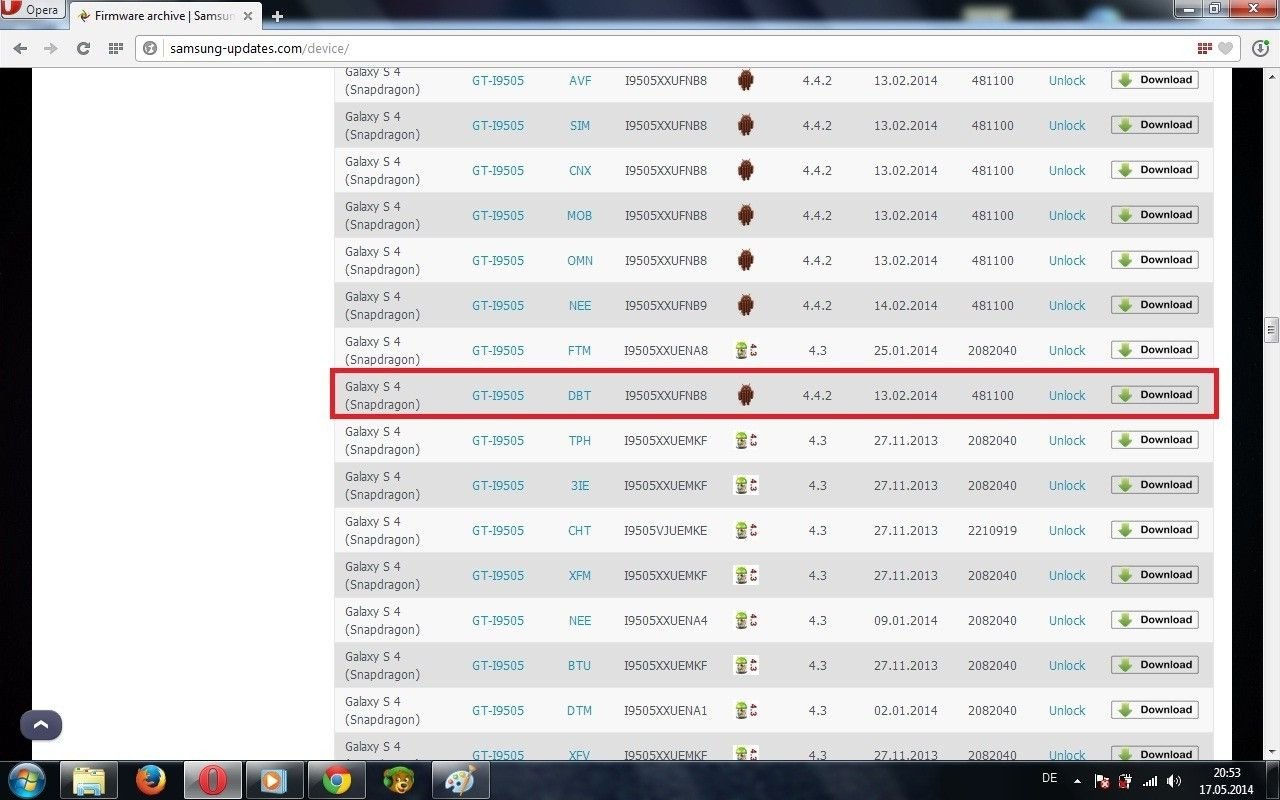
Task: Open Unlock link in the TPH row
Action: coord(1067,441)
